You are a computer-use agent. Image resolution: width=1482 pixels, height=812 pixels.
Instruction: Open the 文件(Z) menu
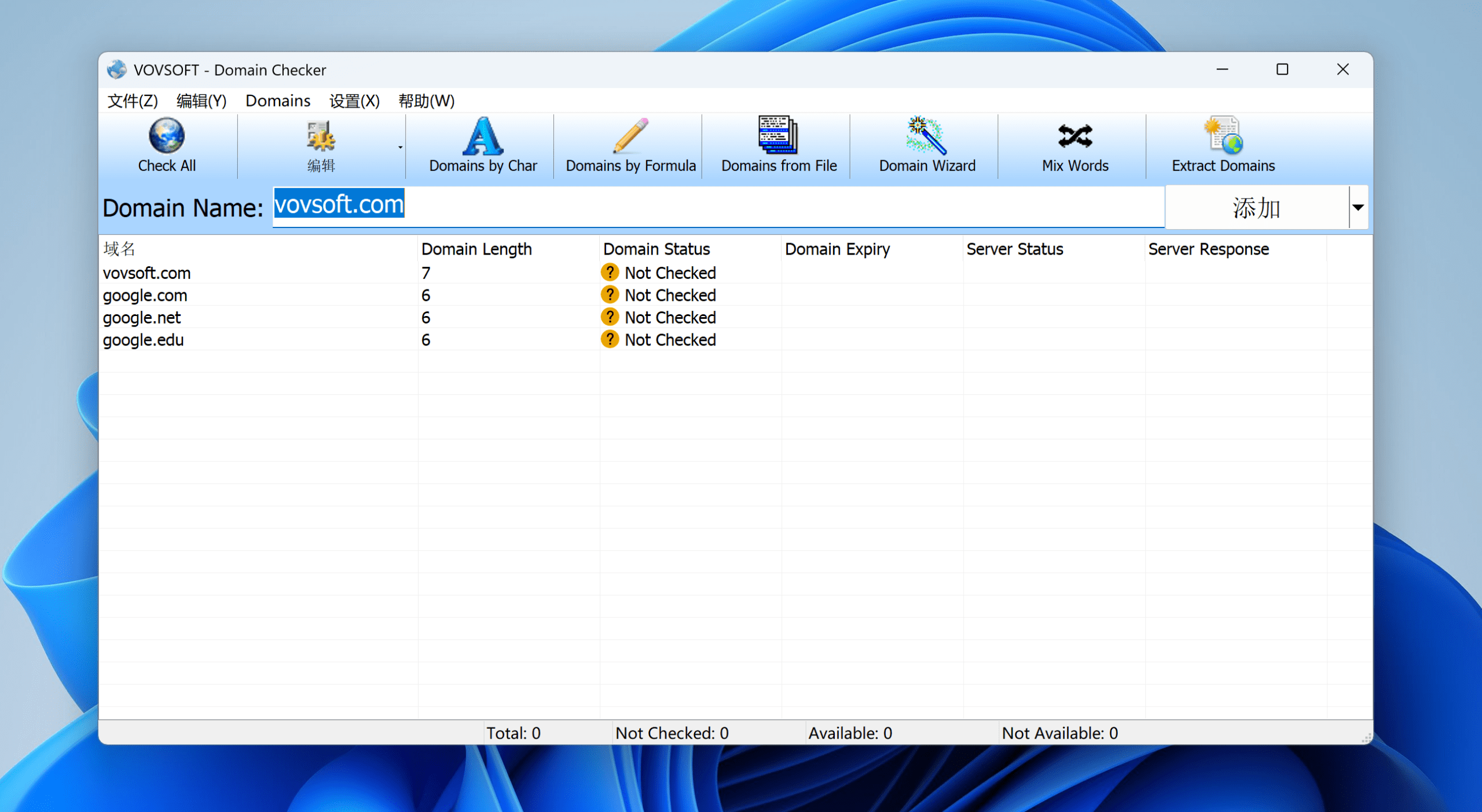pyautogui.click(x=133, y=101)
